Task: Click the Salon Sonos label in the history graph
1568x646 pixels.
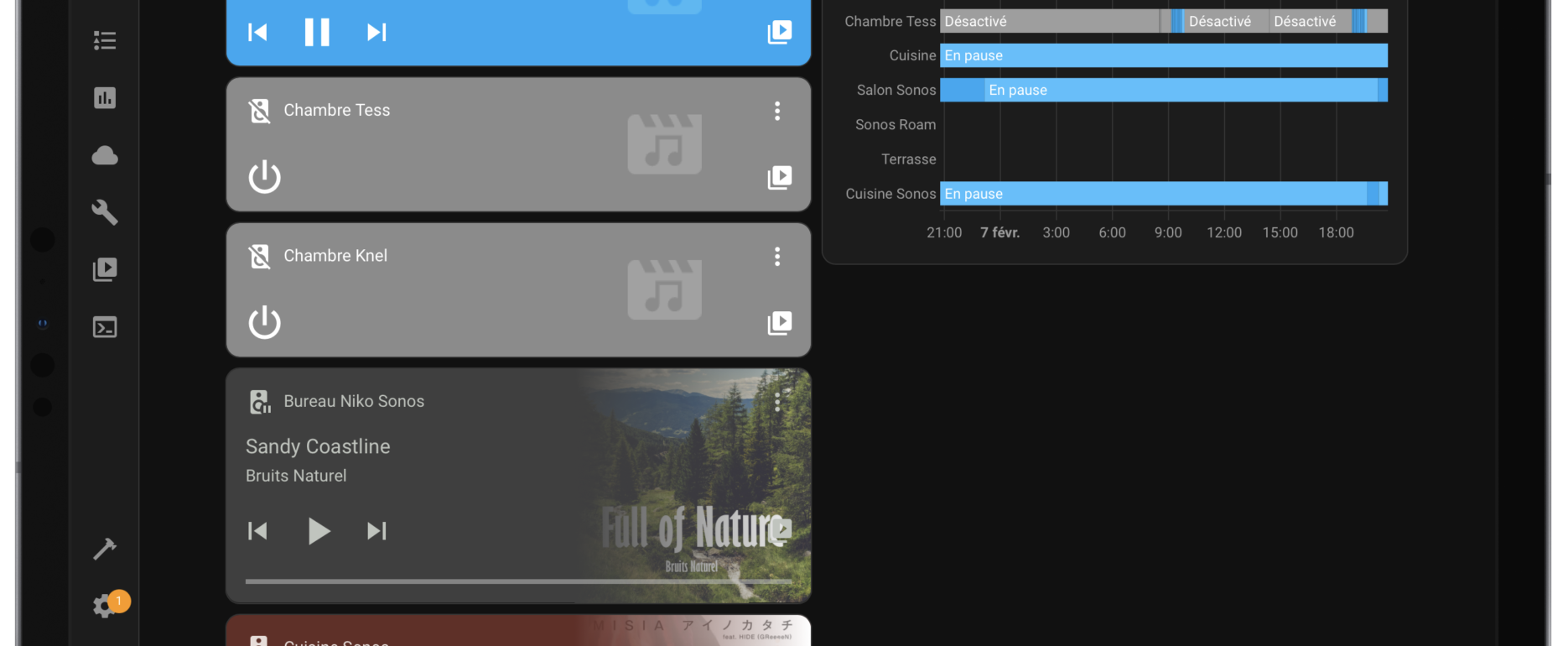Action: coord(896,90)
